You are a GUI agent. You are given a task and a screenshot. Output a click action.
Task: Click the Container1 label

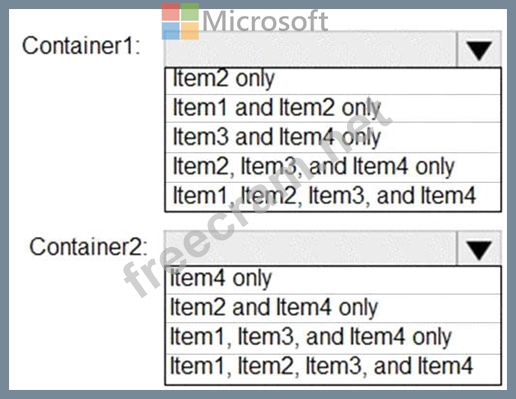coord(81,46)
